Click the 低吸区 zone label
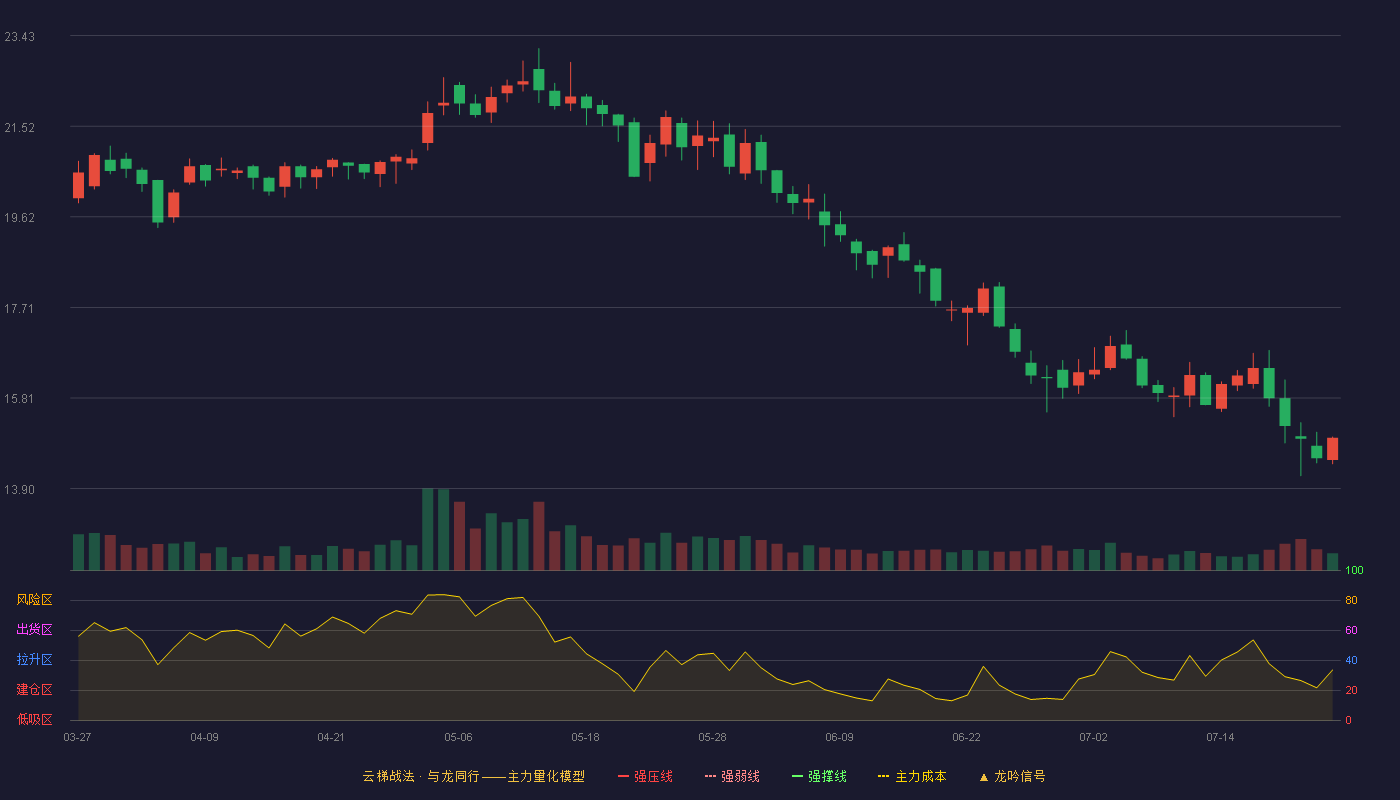Viewport: 1400px width, 800px height. 34,719
